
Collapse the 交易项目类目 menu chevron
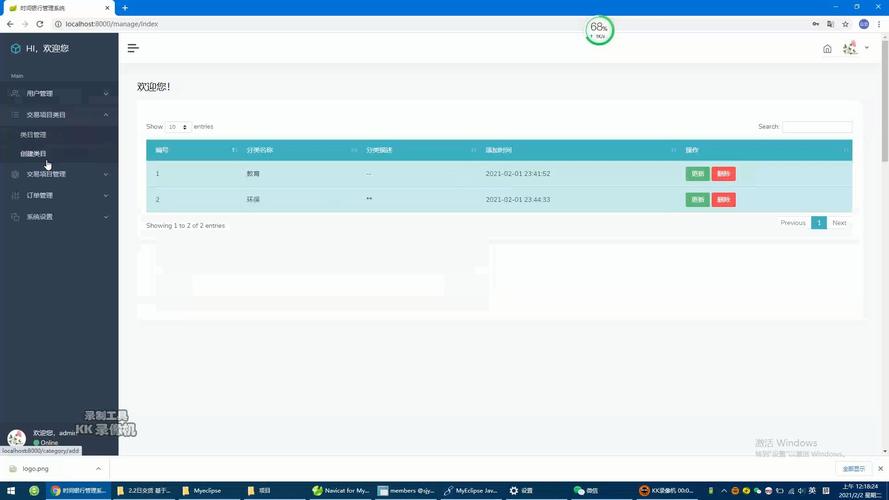(x=106, y=115)
